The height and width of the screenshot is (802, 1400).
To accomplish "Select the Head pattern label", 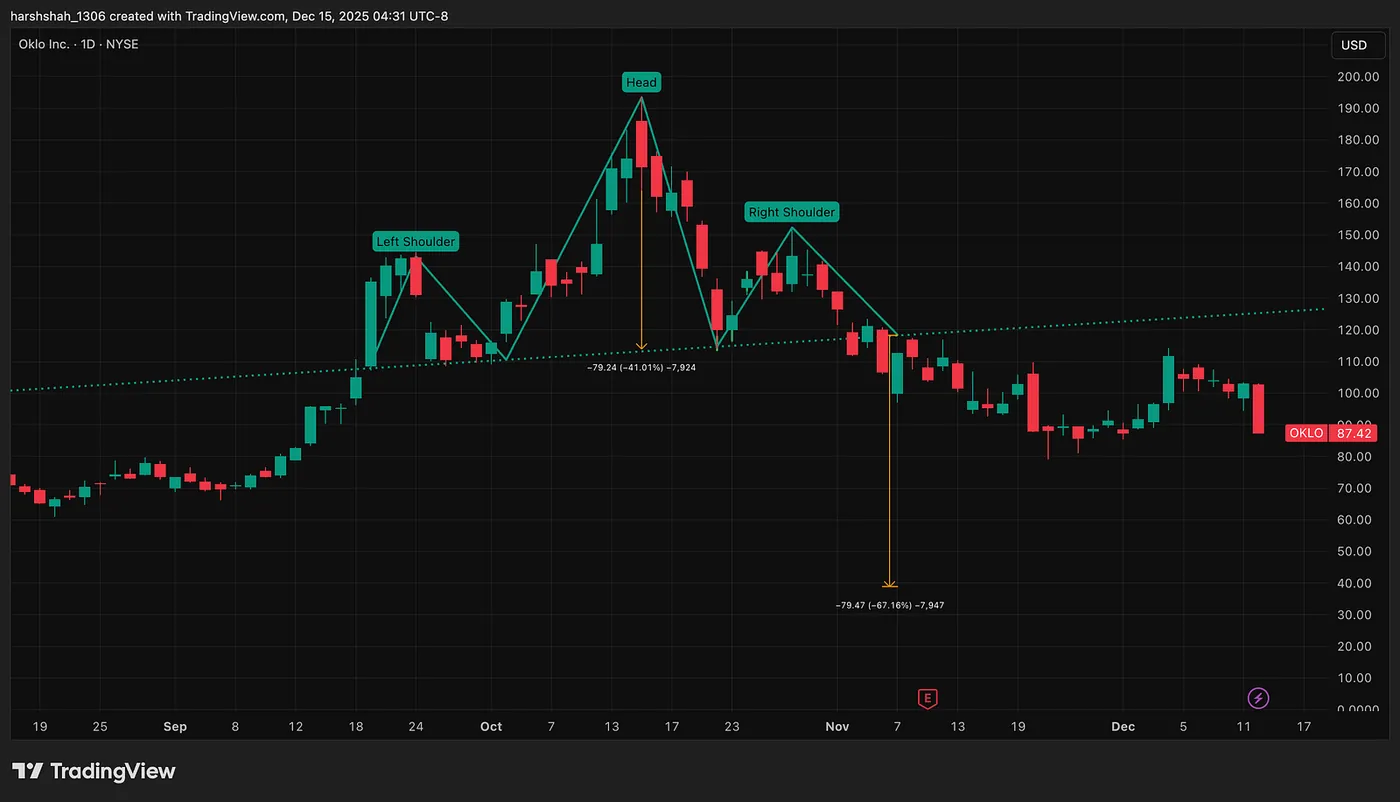I will (x=642, y=82).
